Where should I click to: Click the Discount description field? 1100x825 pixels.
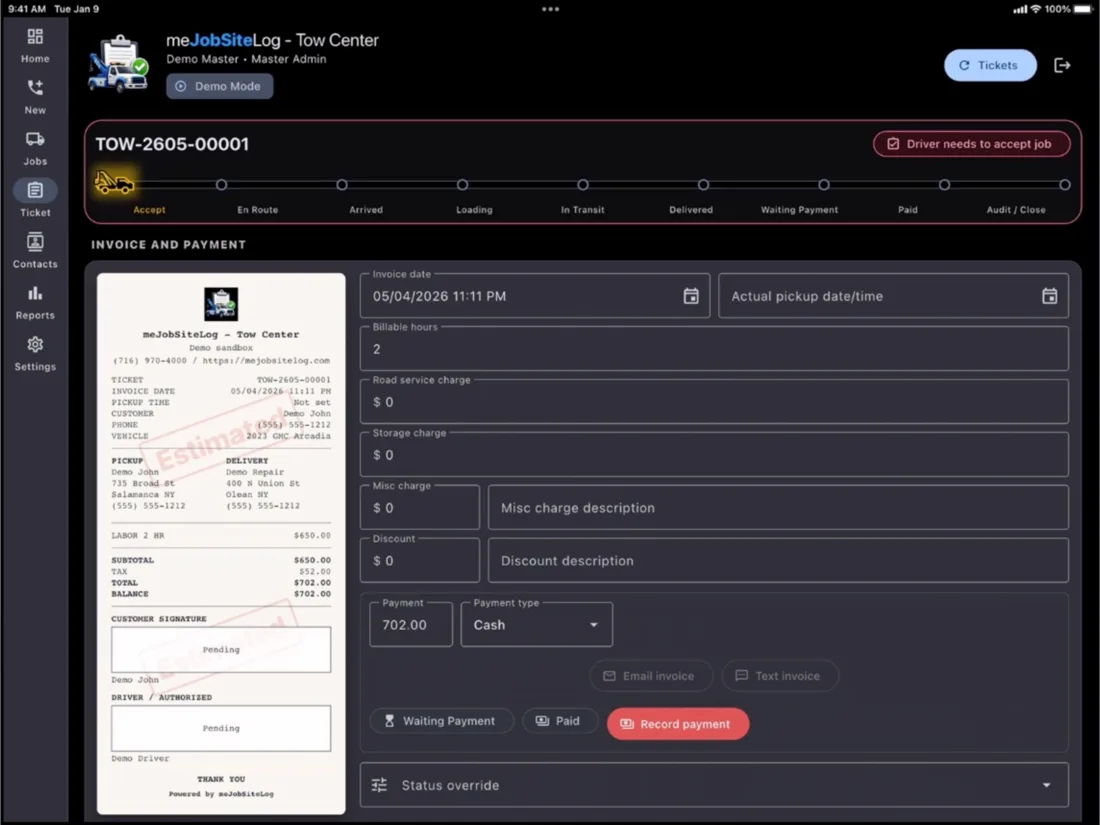click(x=778, y=561)
